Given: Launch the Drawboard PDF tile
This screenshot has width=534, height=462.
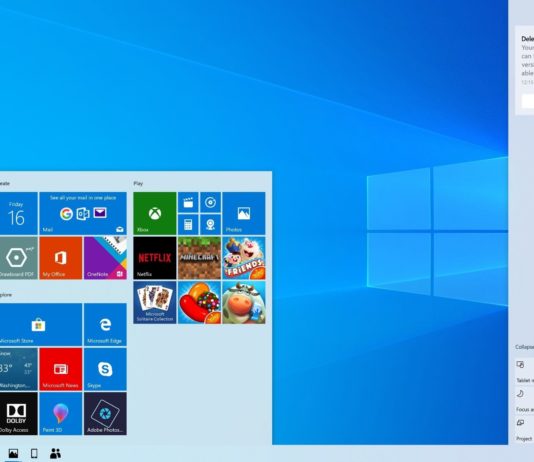Looking at the screenshot, I should (18, 258).
